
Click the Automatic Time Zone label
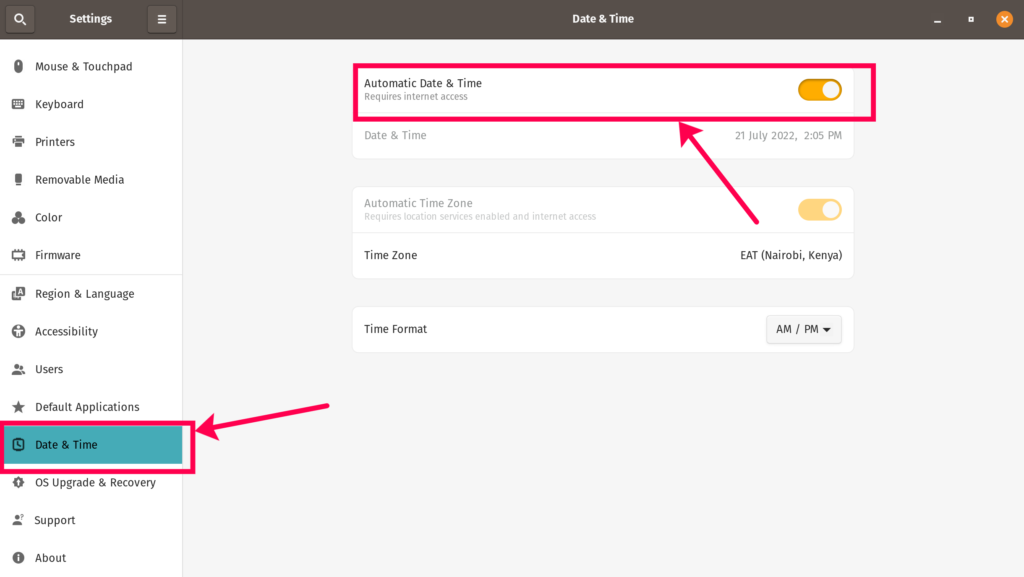pos(418,203)
